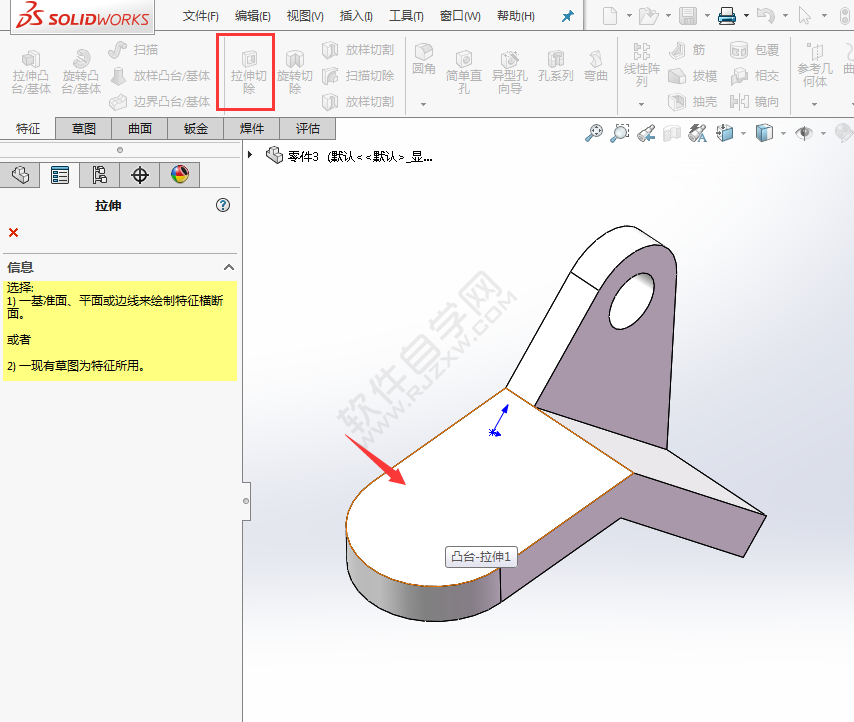Viewport: 854px width, 722px height.
Task: Open the 编辑(E) menu
Action: coord(253,16)
